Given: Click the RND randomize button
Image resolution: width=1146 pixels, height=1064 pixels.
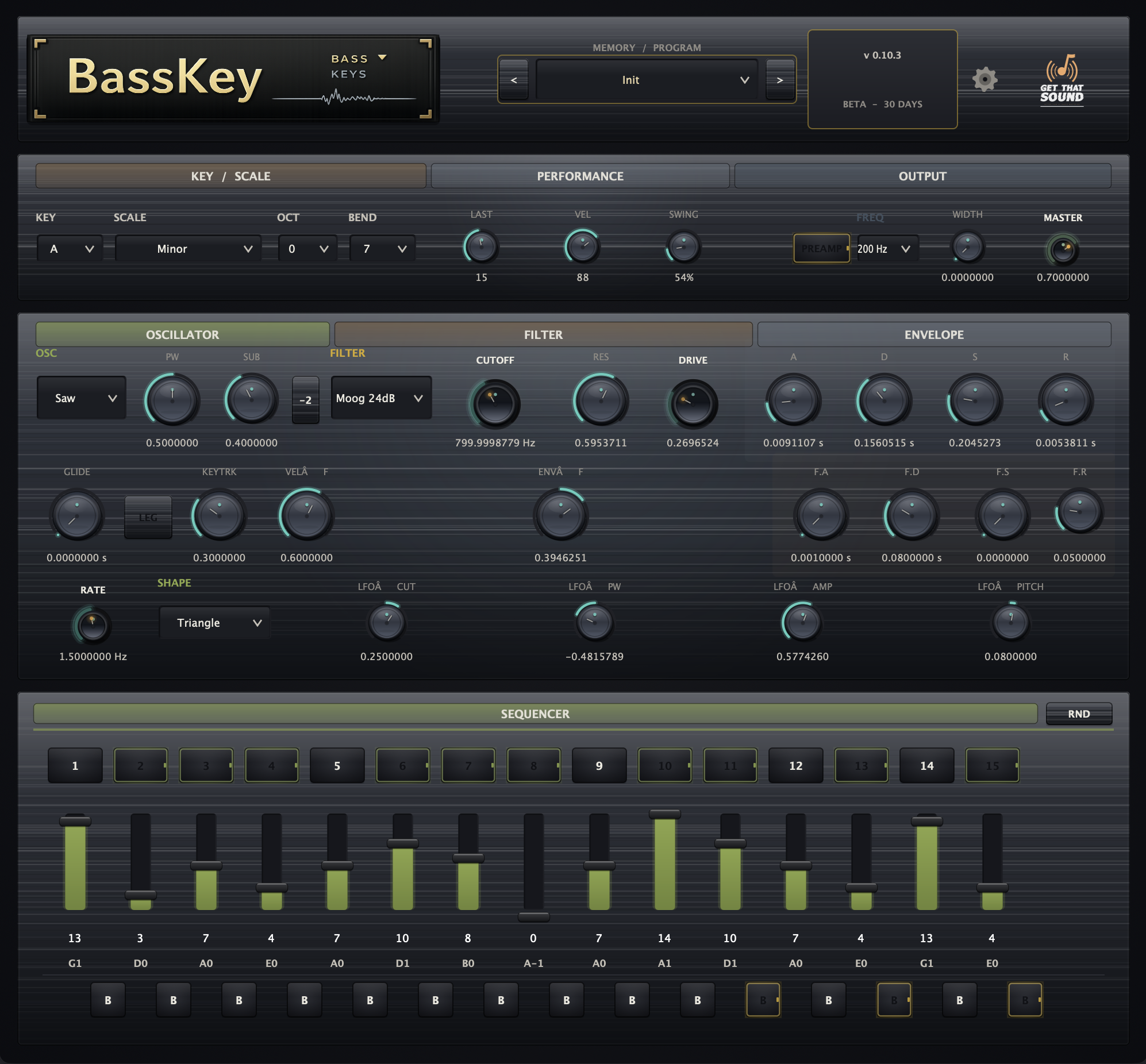Looking at the screenshot, I should tap(1079, 714).
